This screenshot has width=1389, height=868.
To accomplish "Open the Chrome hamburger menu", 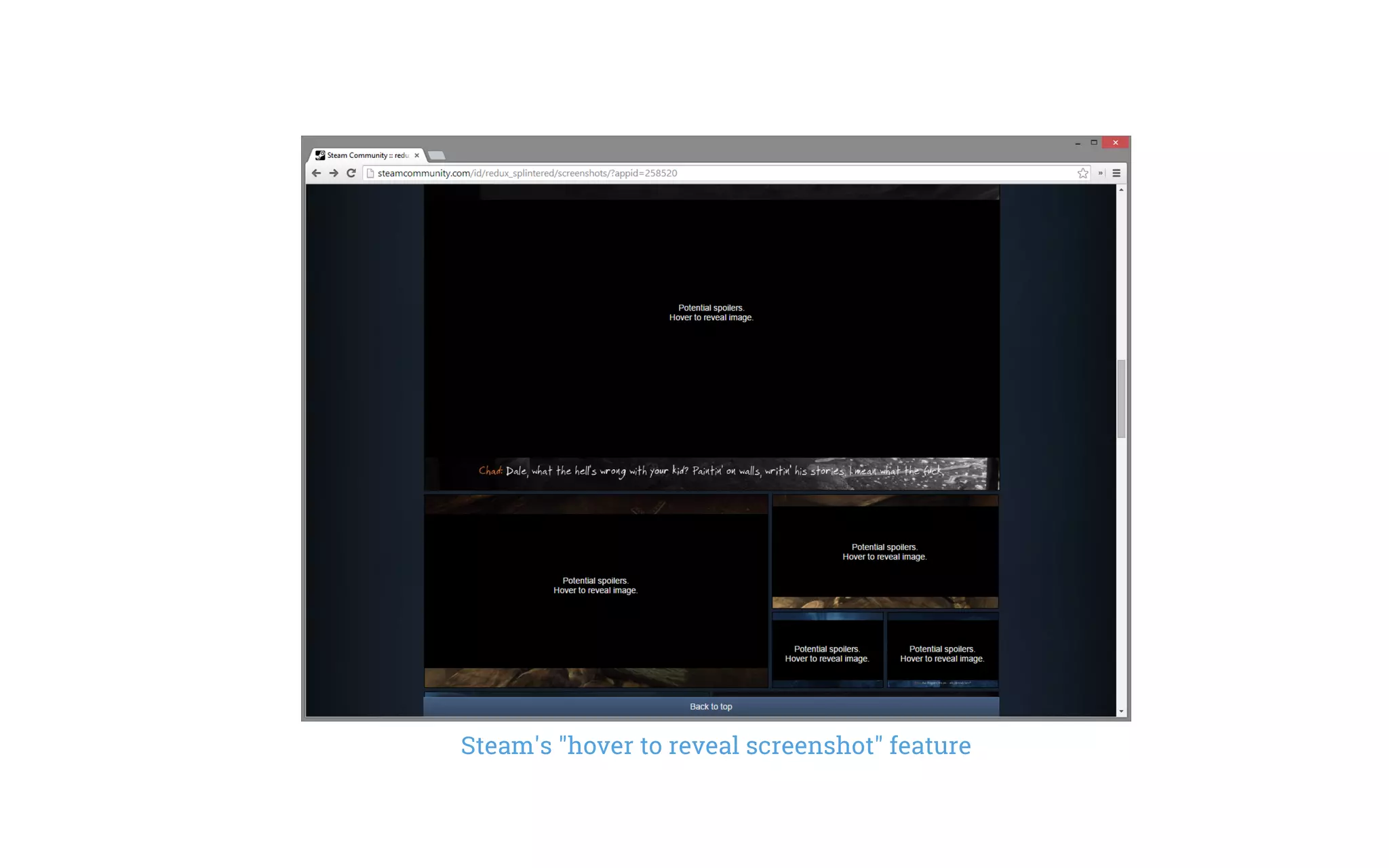I will pyautogui.click(x=1116, y=173).
